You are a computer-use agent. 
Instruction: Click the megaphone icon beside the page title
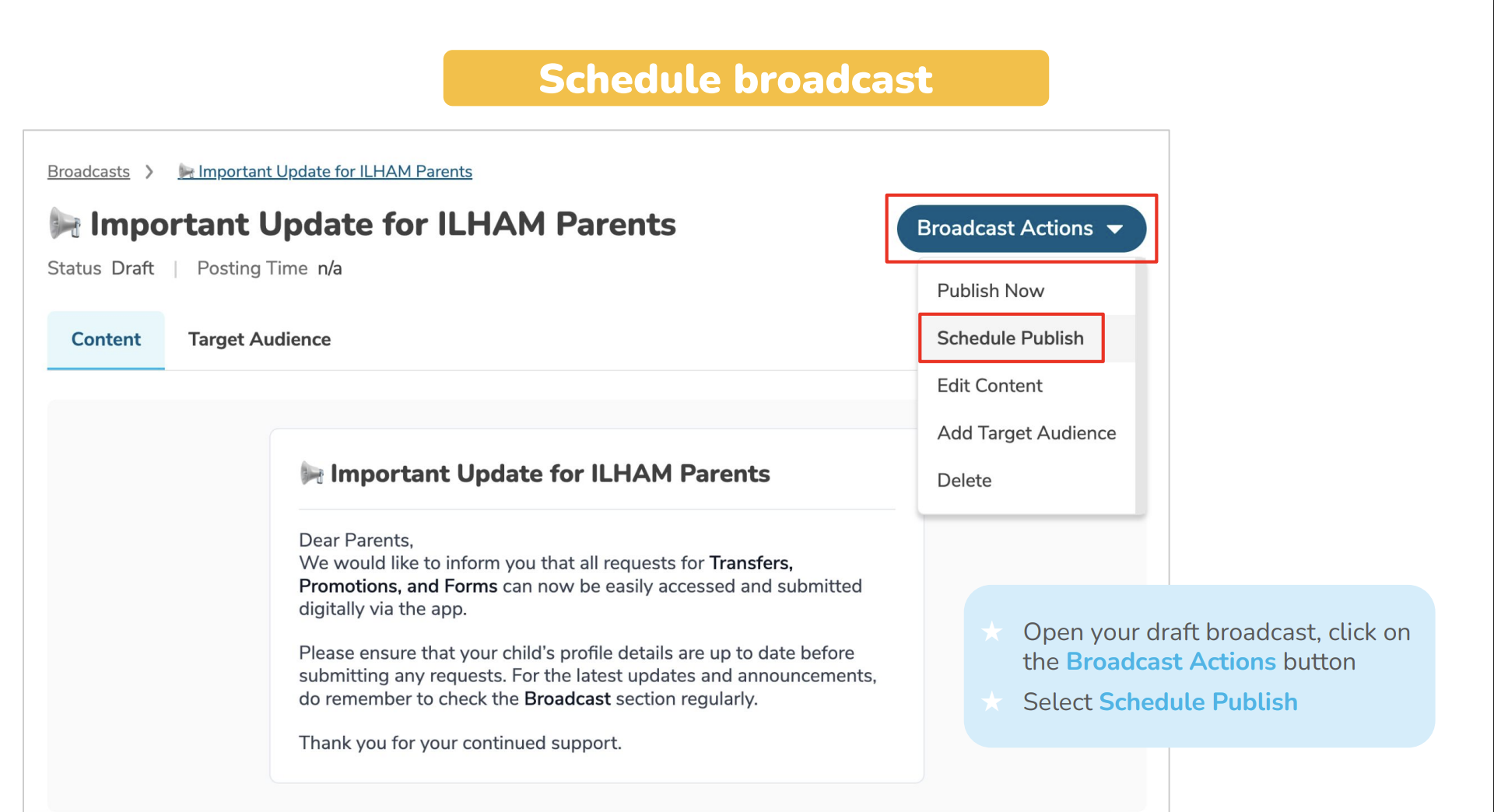pyautogui.click(x=65, y=224)
